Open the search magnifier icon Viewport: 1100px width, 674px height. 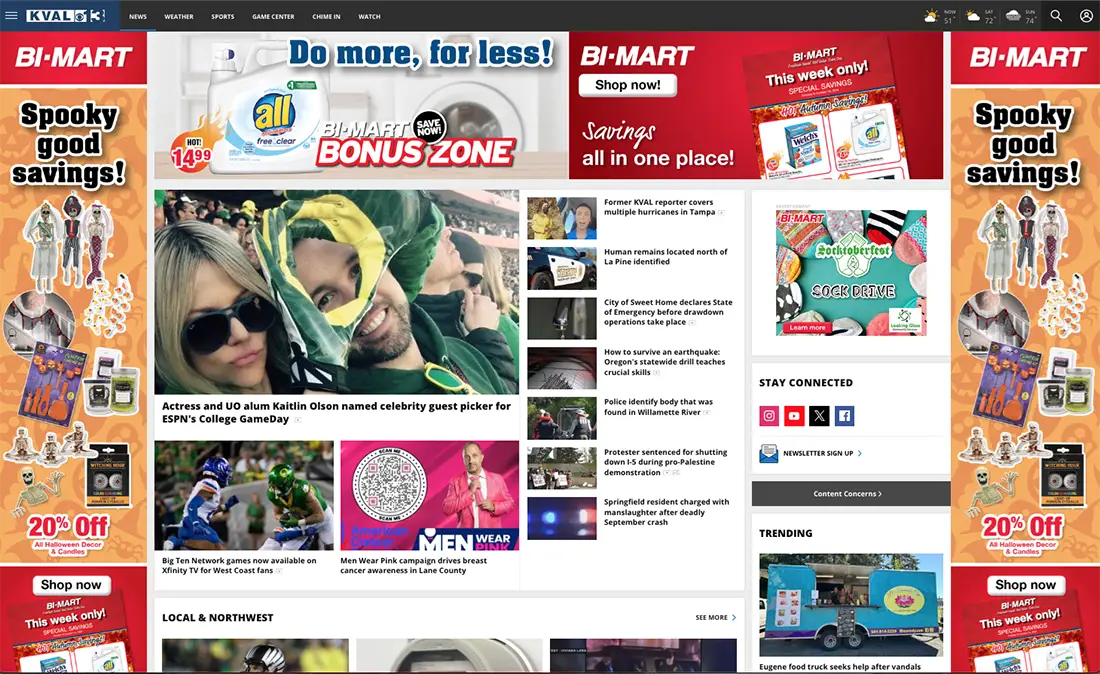pos(1056,15)
